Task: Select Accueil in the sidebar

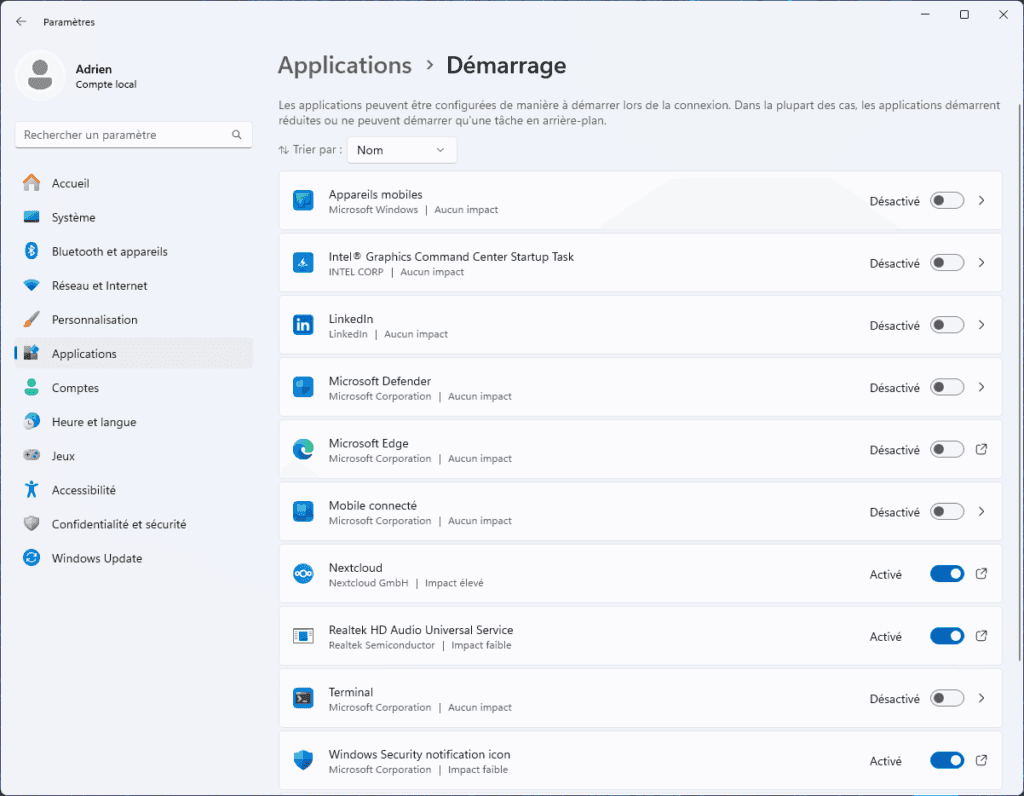Action: pyautogui.click(x=133, y=183)
